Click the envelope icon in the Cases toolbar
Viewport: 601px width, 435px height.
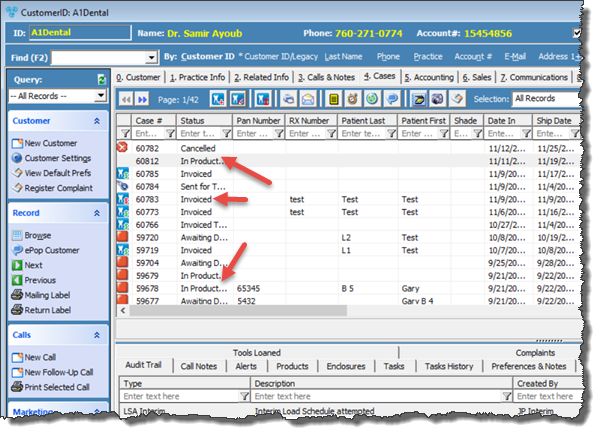coord(308,99)
